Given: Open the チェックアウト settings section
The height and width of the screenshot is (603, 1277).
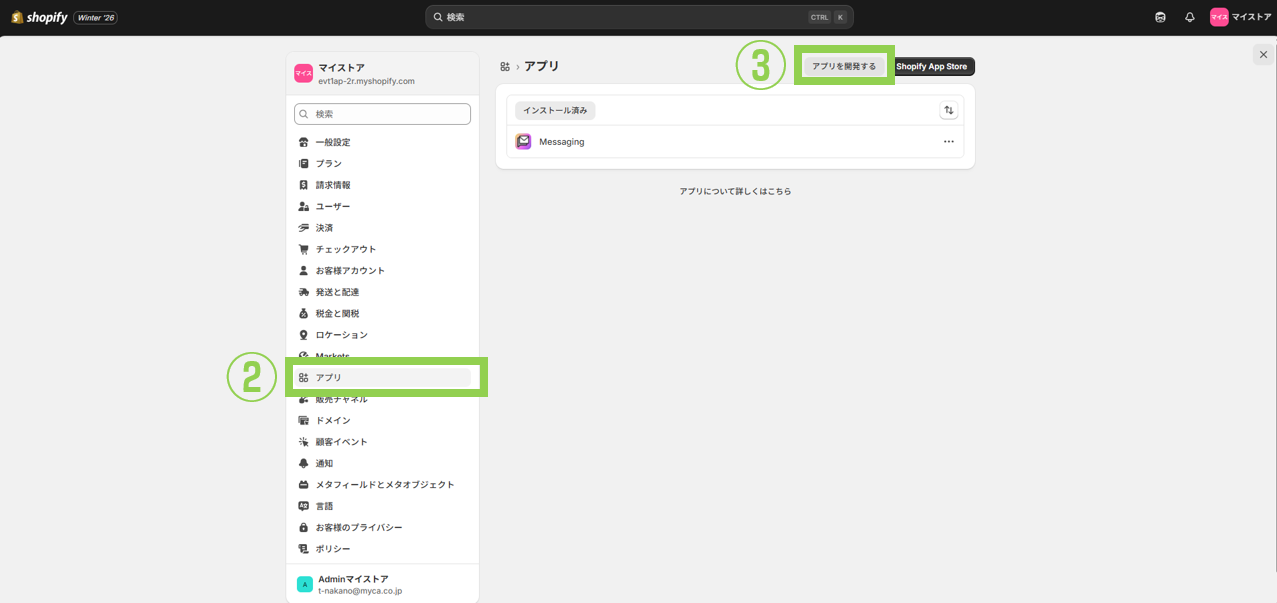Looking at the screenshot, I should (345, 250).
